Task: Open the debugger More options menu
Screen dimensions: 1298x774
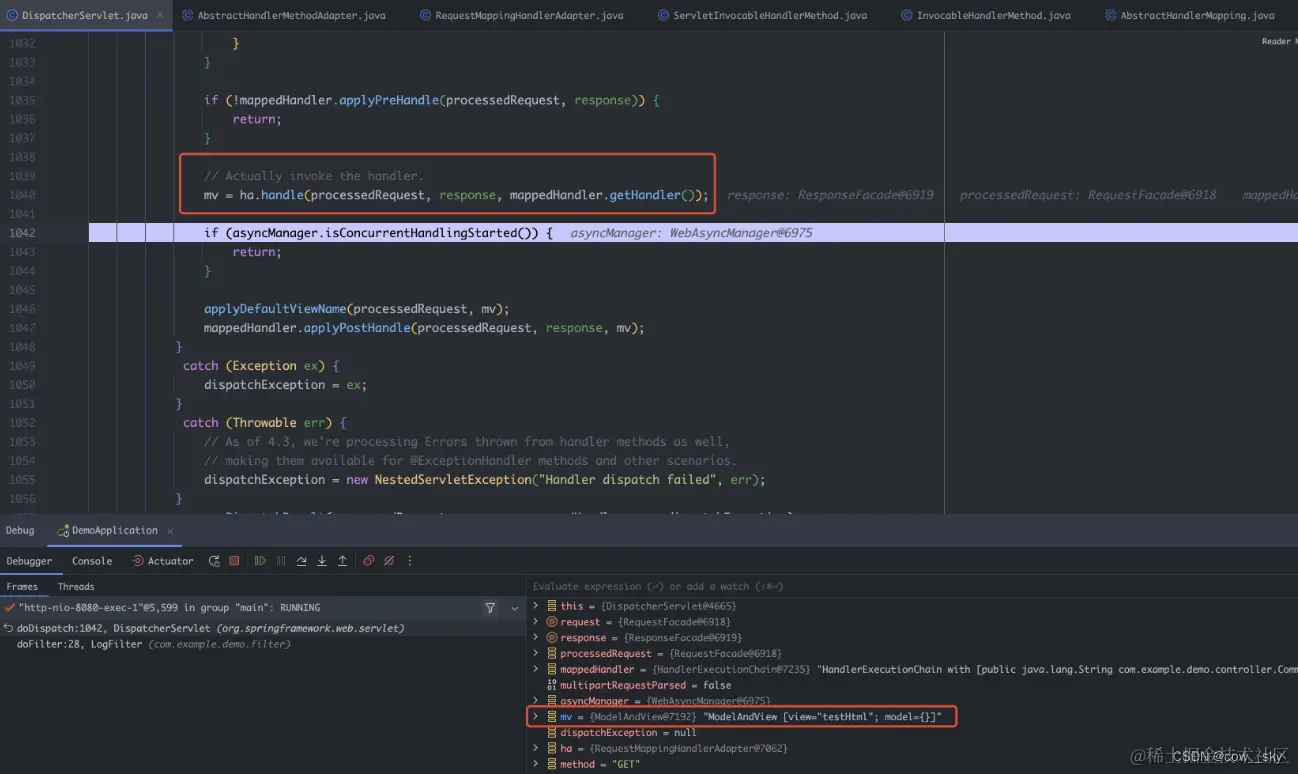Action: 409,561
